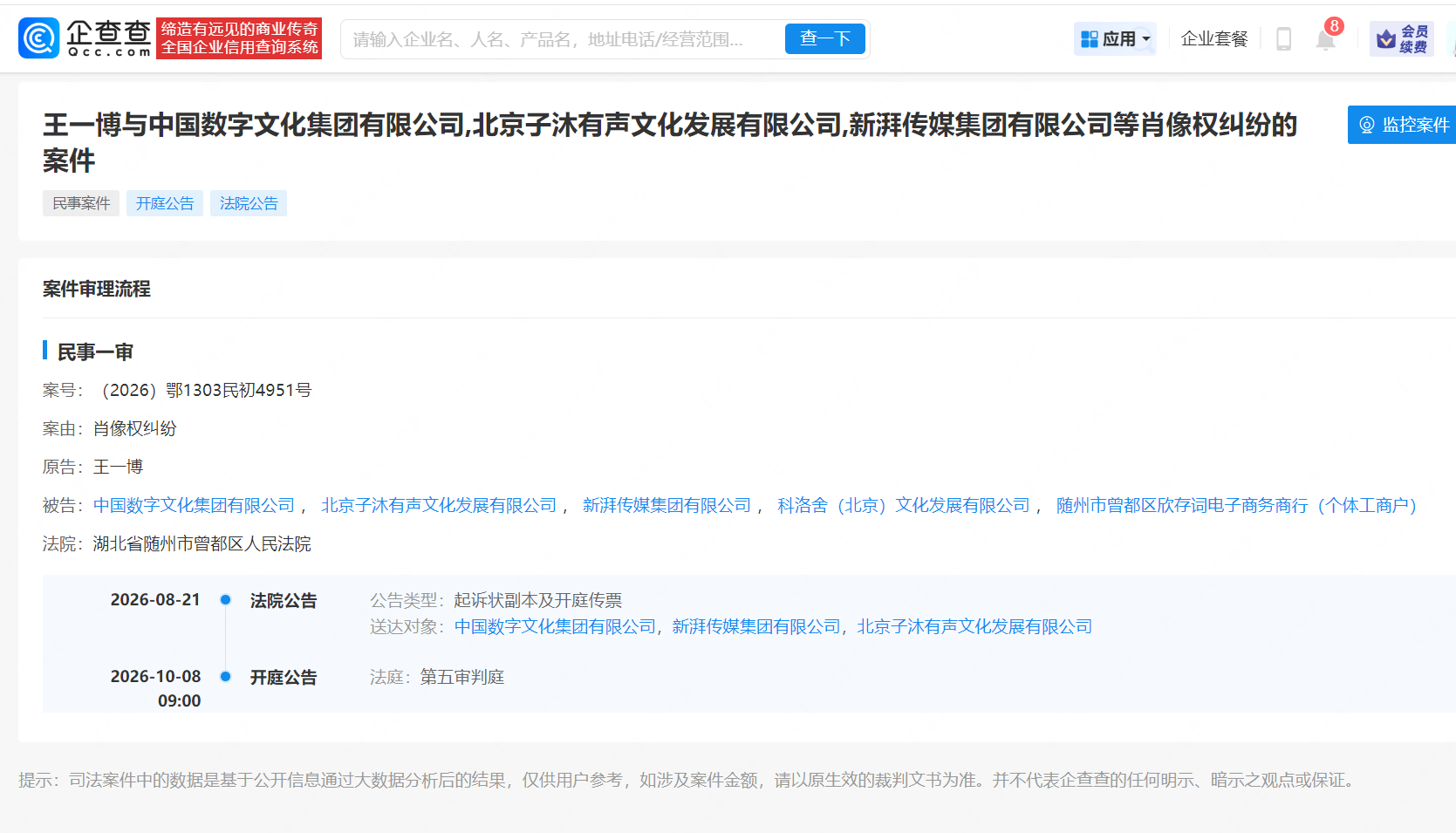Click the case title heading
The image size is (1456, 833).
(670, 142)
